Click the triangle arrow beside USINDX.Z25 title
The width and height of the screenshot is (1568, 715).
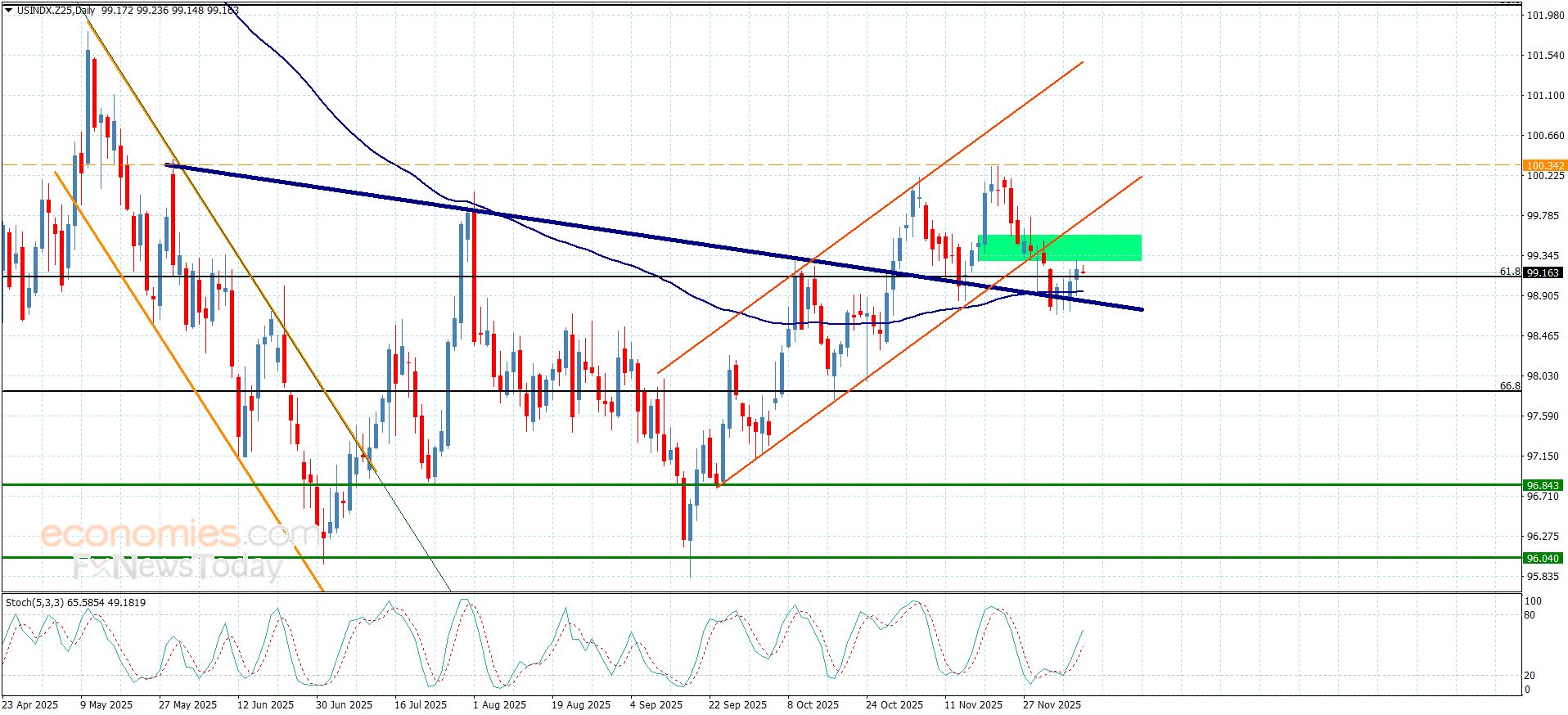tap(9, 11)
